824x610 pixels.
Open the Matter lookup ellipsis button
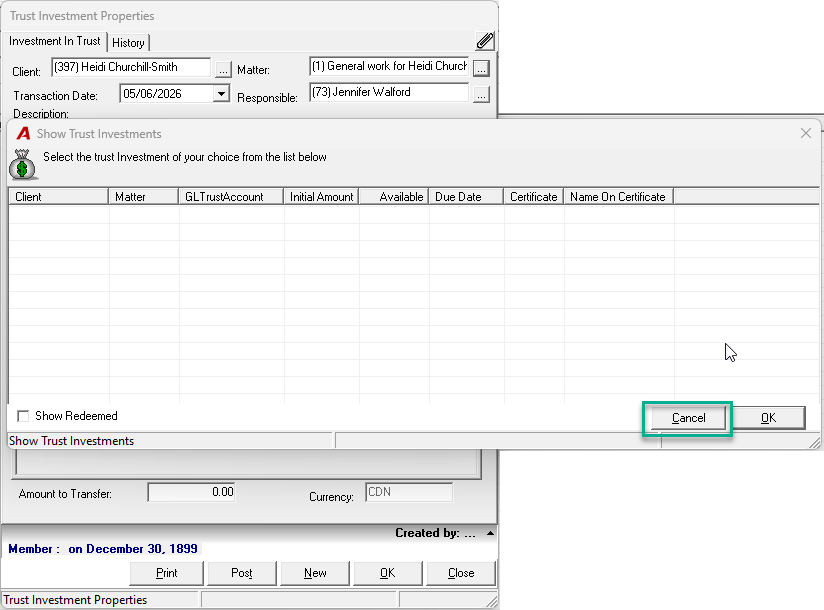(x=481, y=68)
